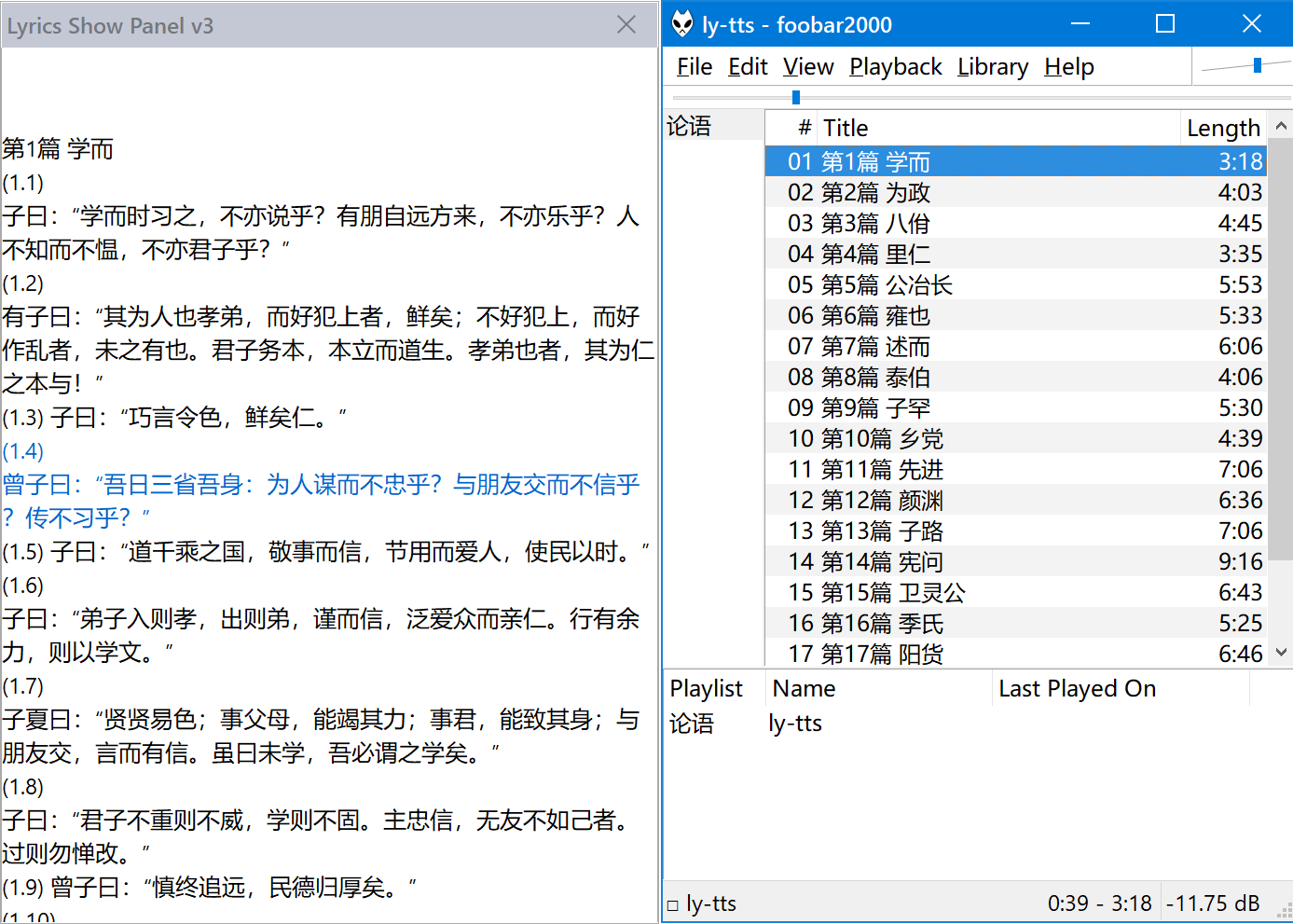
Task: Click the playlist scrollbar up arrow
Action: (1281, 126)
